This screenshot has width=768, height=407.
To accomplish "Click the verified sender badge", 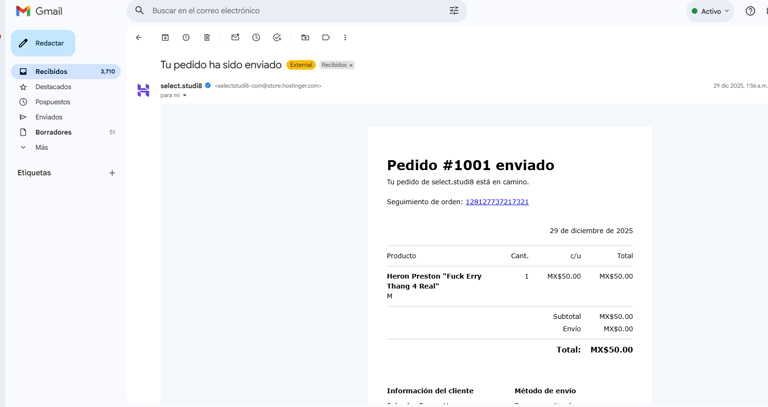I will 208,85.
